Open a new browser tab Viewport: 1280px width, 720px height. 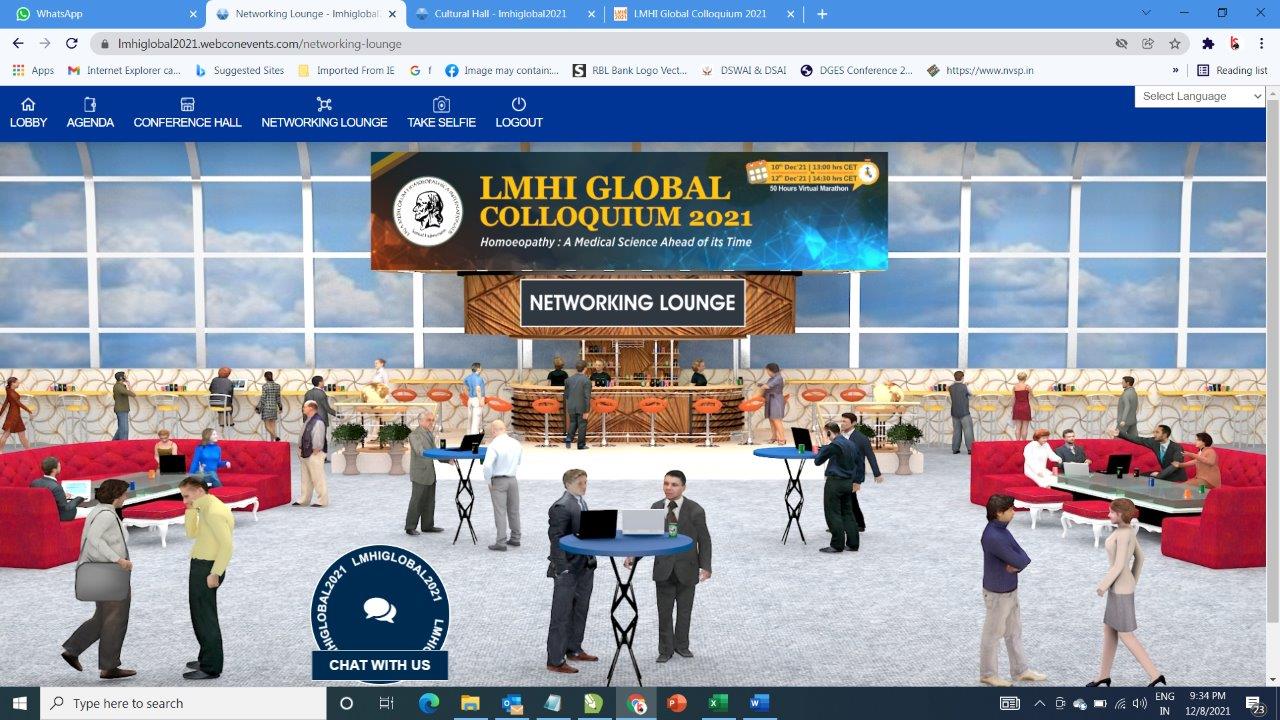tap(822, 14)
